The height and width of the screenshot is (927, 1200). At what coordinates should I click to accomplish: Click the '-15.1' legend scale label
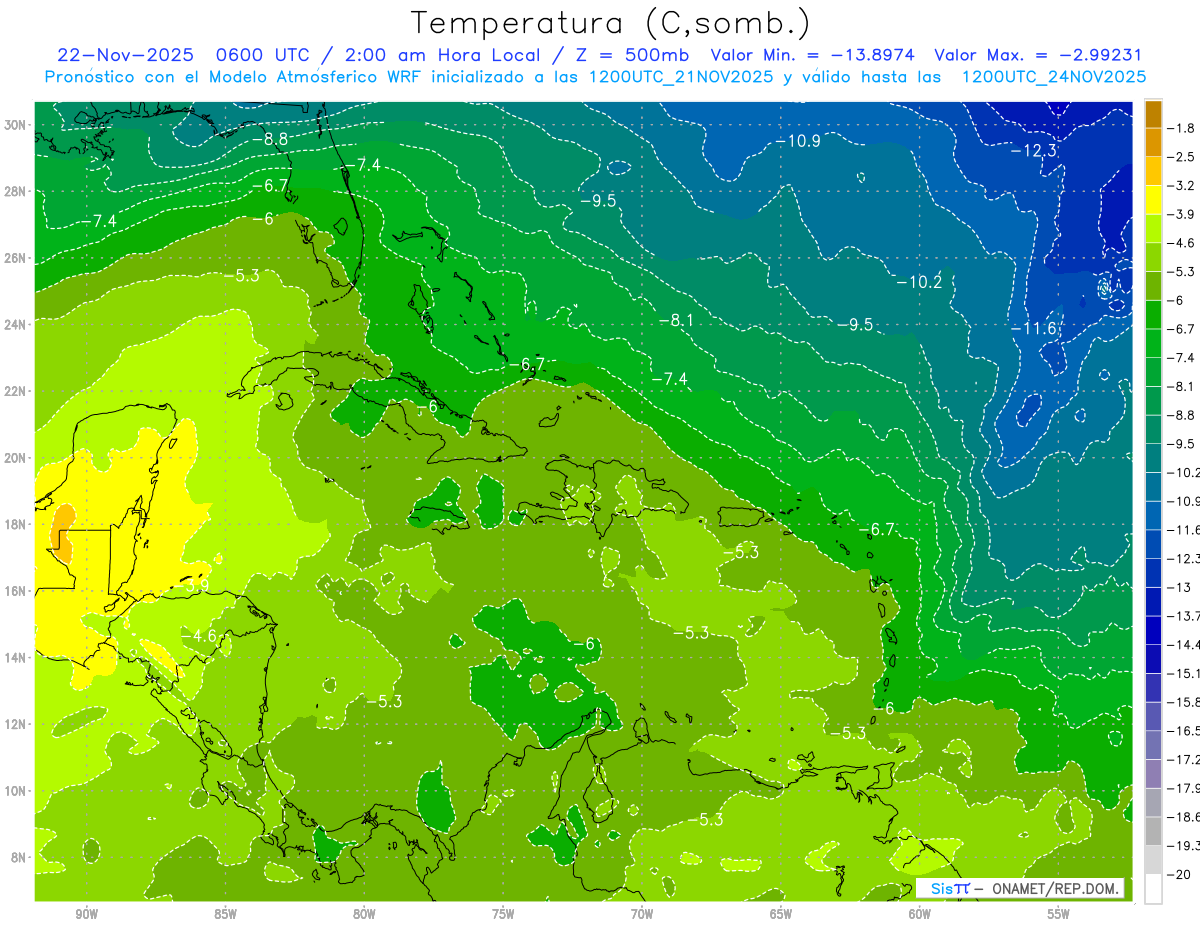click(x=1182, y=673)
